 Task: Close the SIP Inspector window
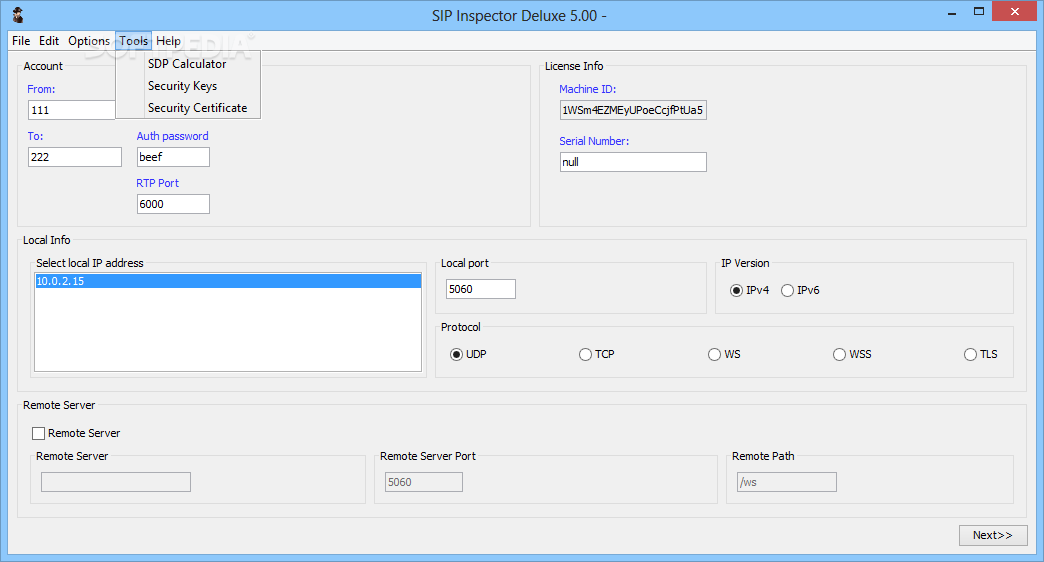1015,11
